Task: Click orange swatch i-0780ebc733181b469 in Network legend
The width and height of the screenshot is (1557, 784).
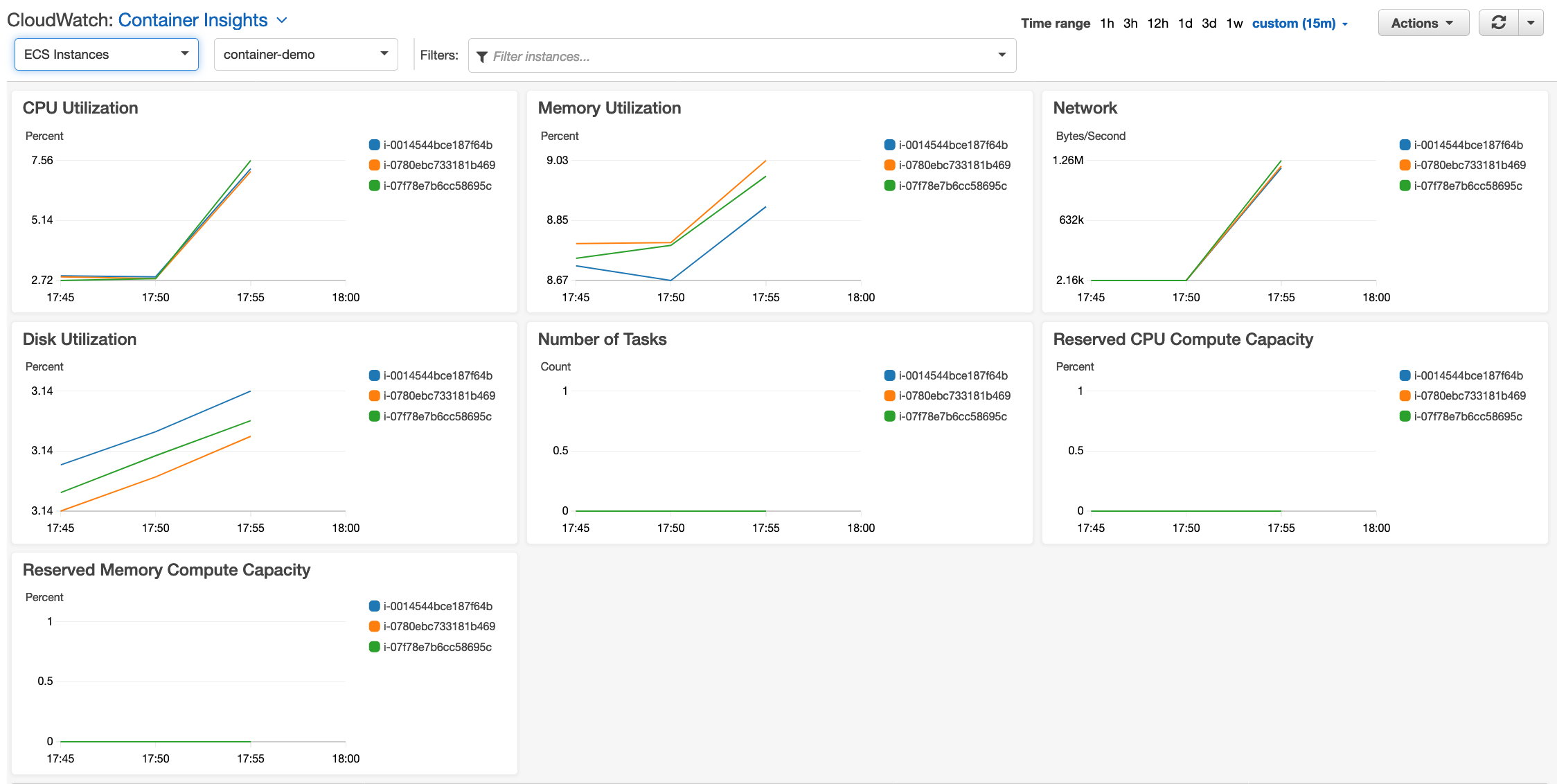Action: point(1405,165)
